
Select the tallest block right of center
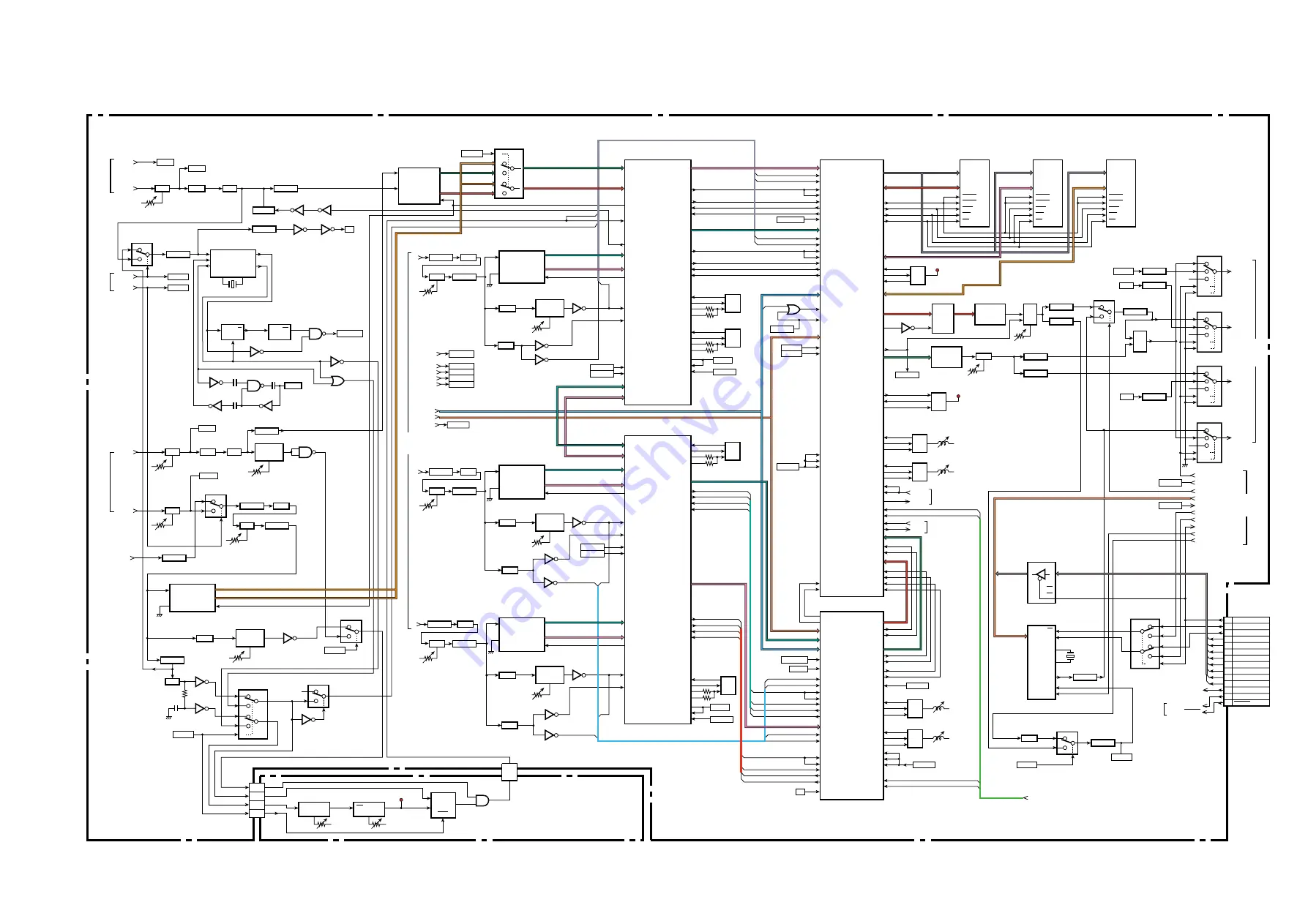pyautogui.click(x=851, y=378)
